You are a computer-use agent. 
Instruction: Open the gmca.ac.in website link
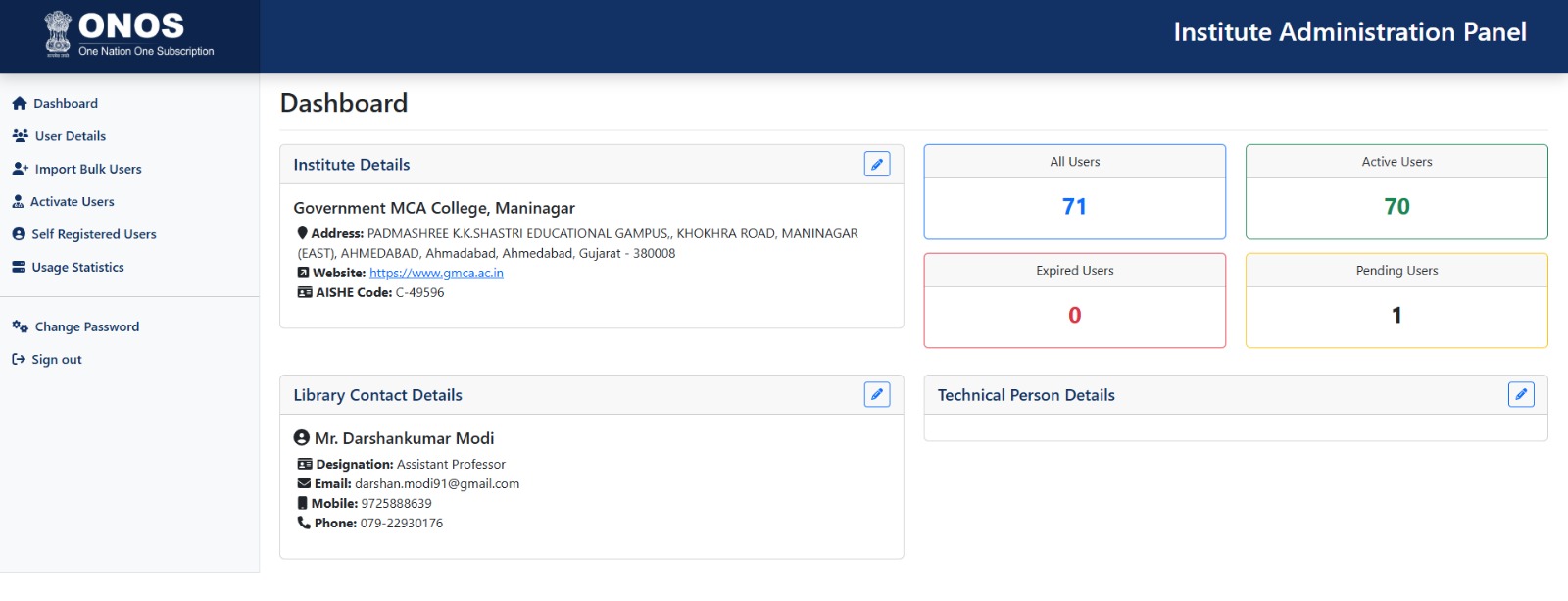436,274
